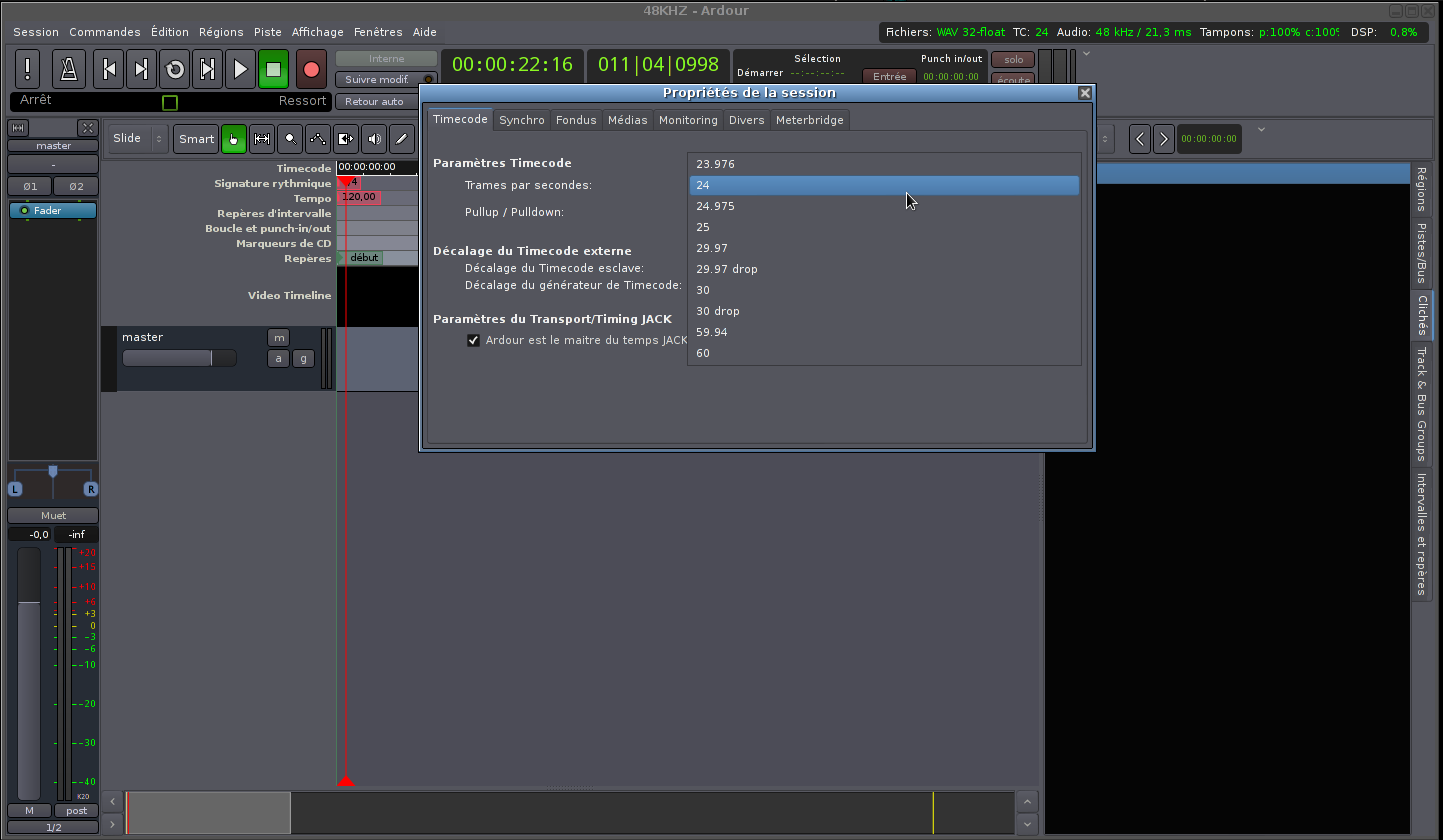
Task: Select the time stretch tool
Action: pos(346,139)
